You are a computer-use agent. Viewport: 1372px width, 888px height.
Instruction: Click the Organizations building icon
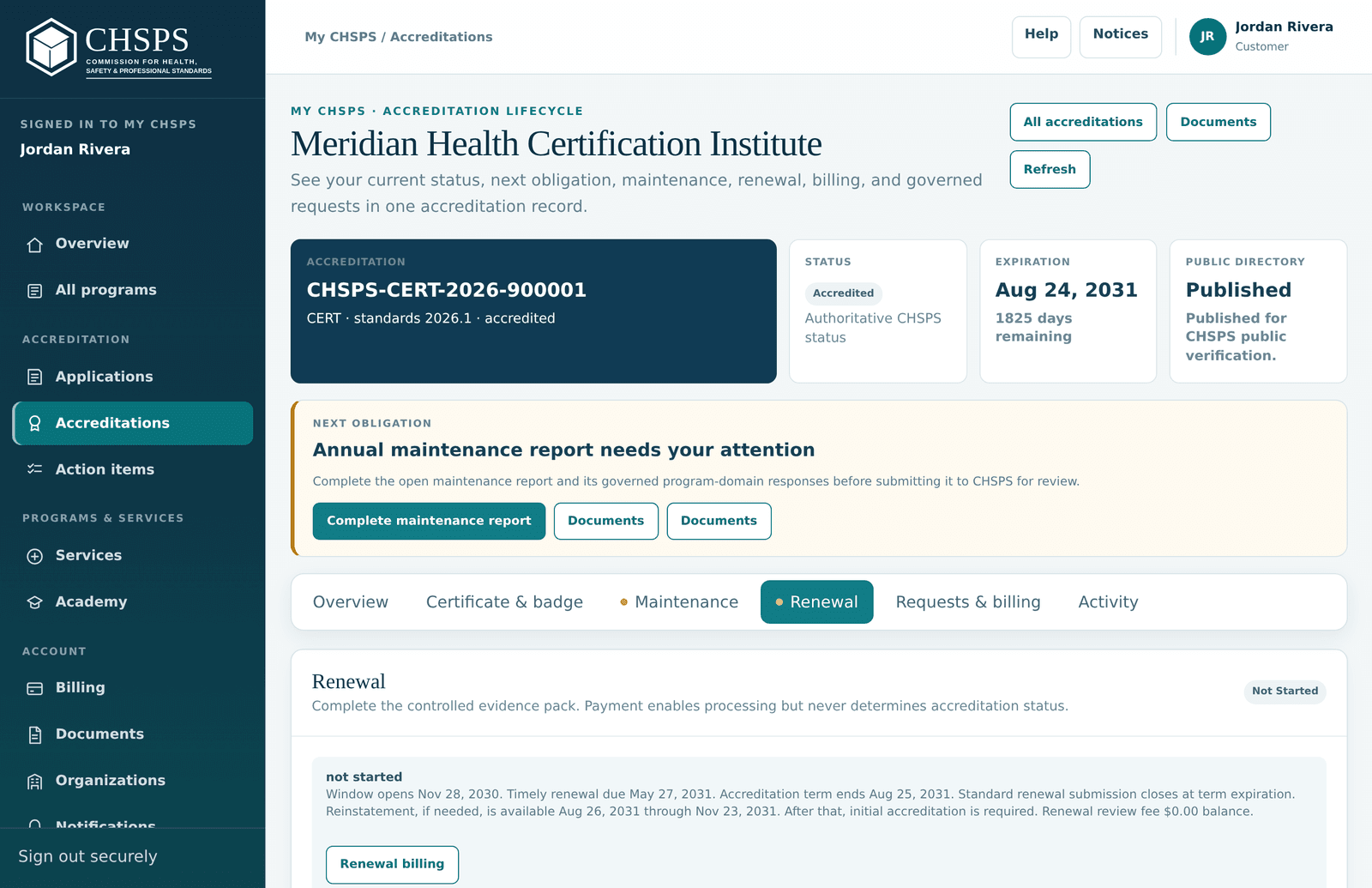tap(35, 781)
